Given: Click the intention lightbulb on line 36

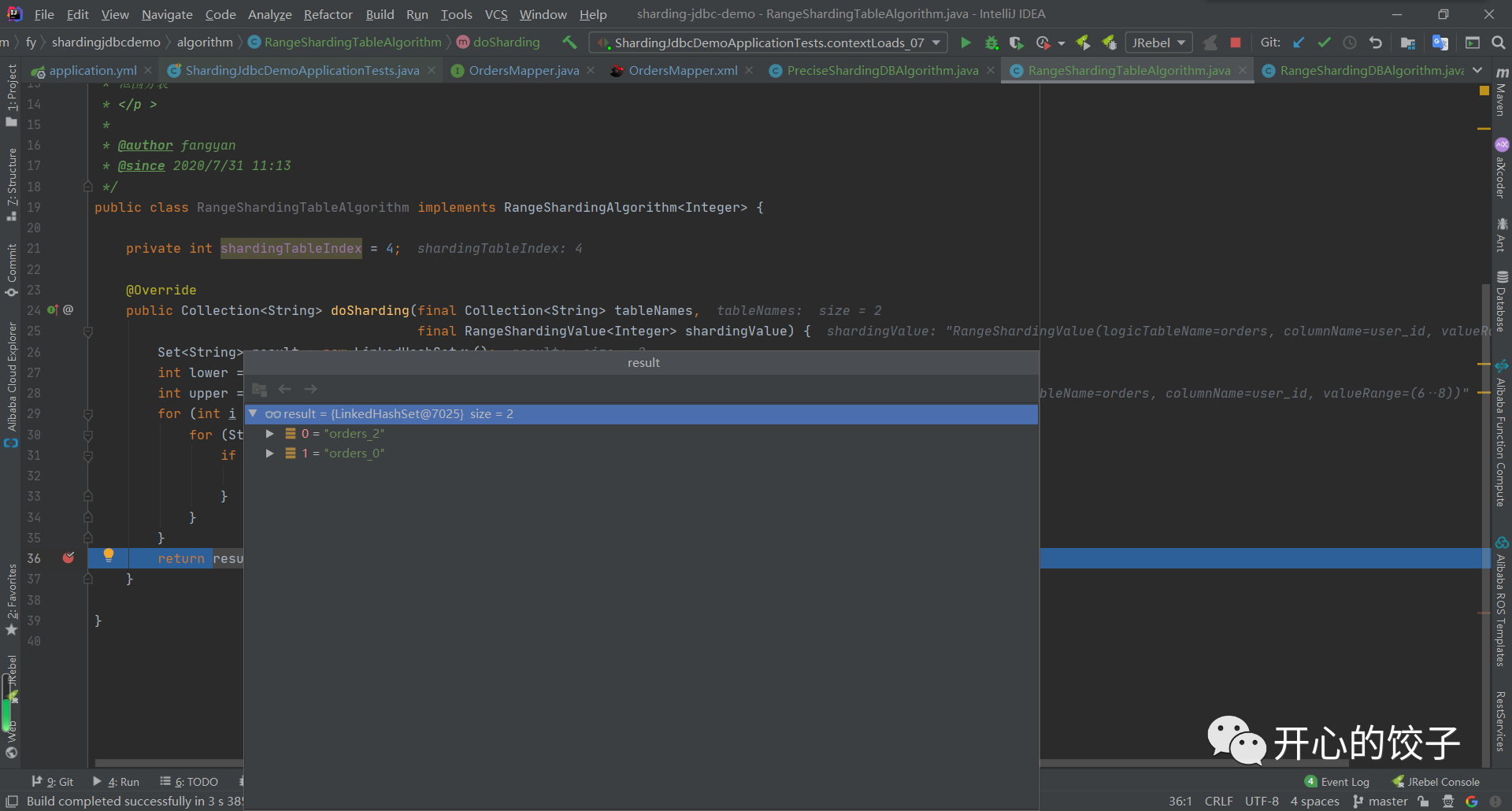Looking at the screenshot, I should [x=109, y=556].
